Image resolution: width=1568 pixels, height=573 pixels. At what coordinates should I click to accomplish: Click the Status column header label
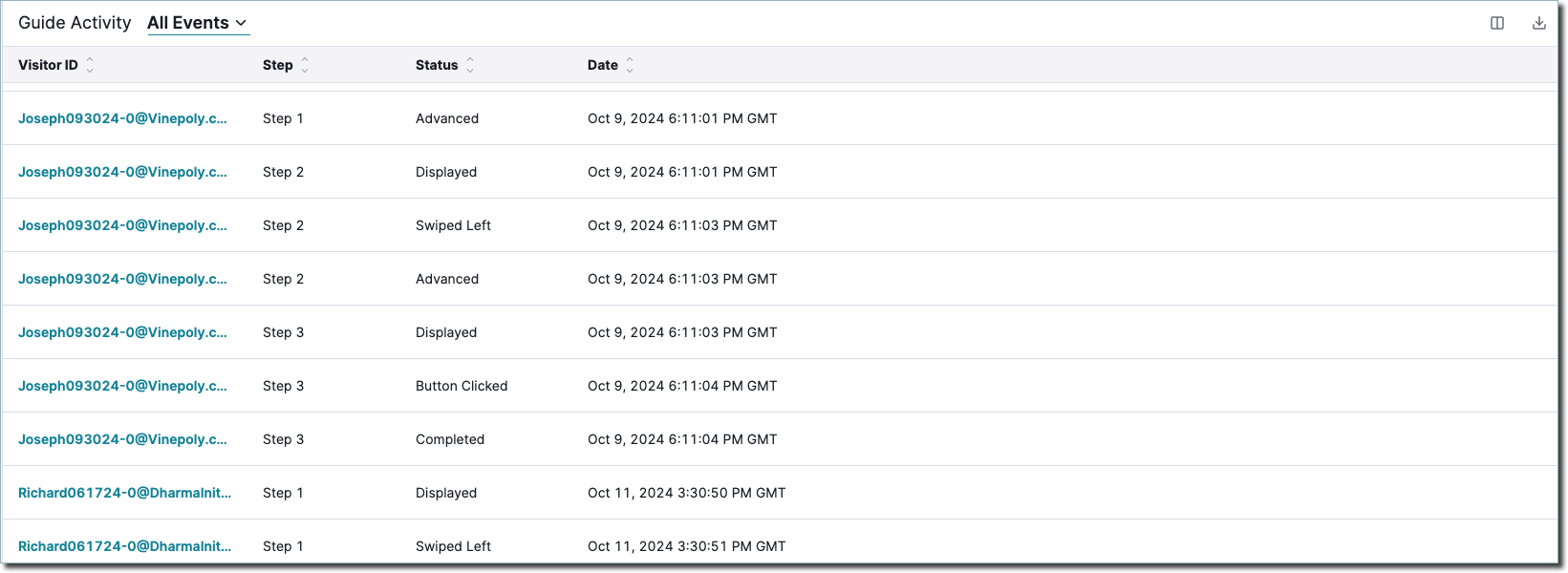tap(437, 65)
